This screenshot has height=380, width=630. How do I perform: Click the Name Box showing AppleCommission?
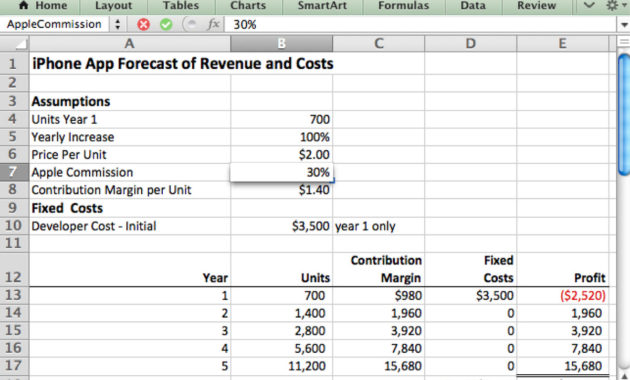tap(54, 25)
